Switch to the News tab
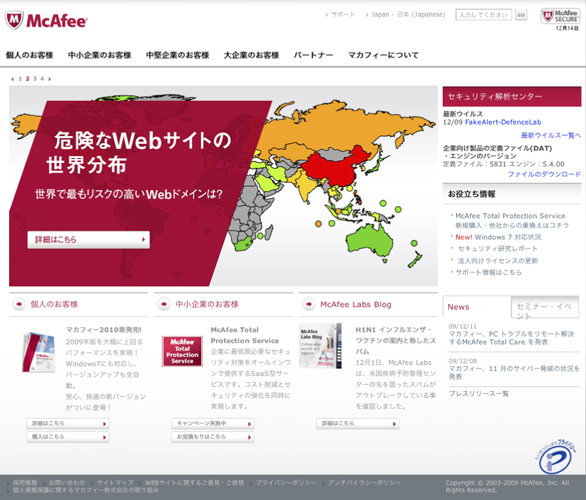586x500 pixels. (459, 307)
